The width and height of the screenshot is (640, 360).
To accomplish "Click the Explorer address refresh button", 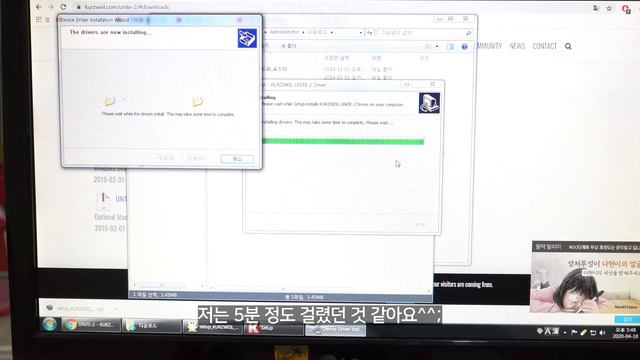I will [x=370, y=32].
